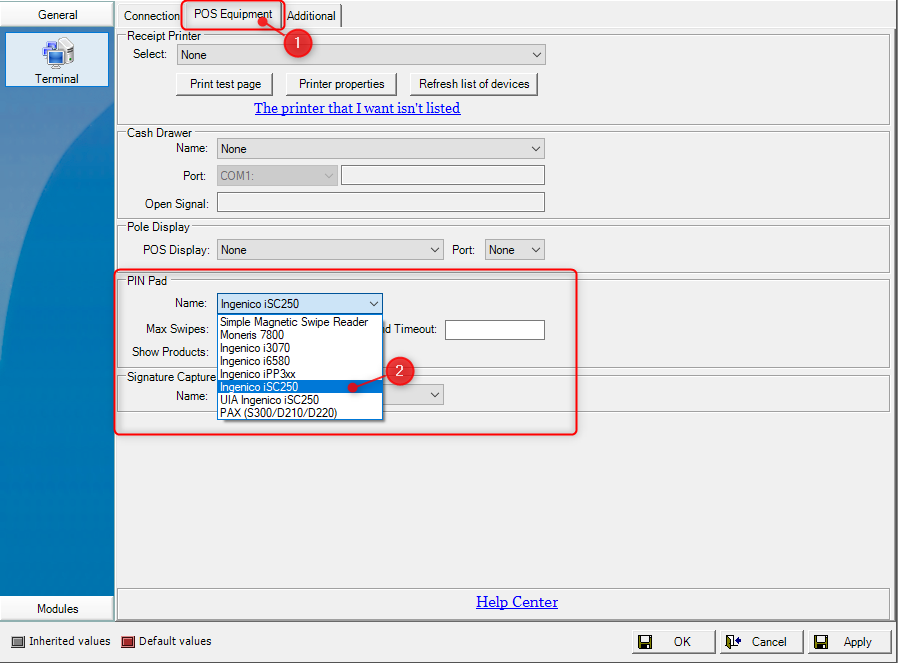898x663 pixels.
Task: Choose Ingenico iPP3xx from the list
Action: pos(300,374)
